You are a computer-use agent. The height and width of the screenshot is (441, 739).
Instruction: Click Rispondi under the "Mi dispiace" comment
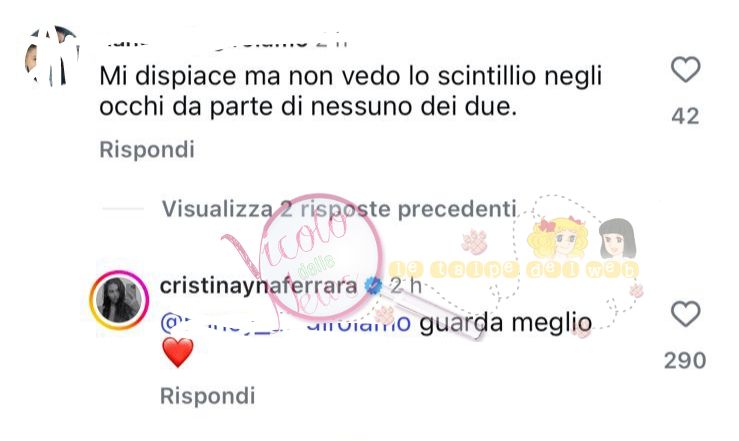[x=147, y=150]
